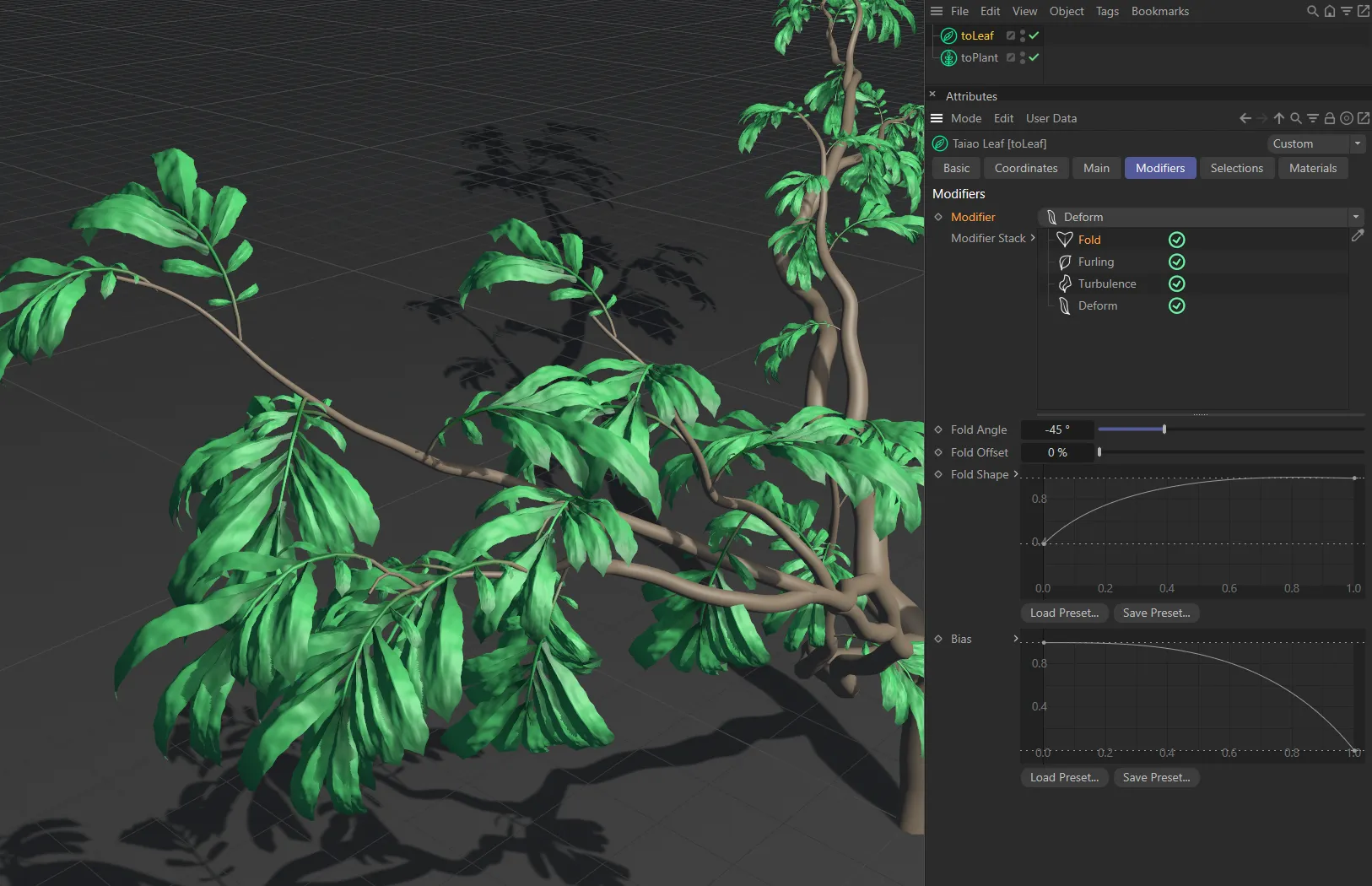
Task: Select the toLeaf object icon
Action: pyautogui.click(x=948, y=35)
